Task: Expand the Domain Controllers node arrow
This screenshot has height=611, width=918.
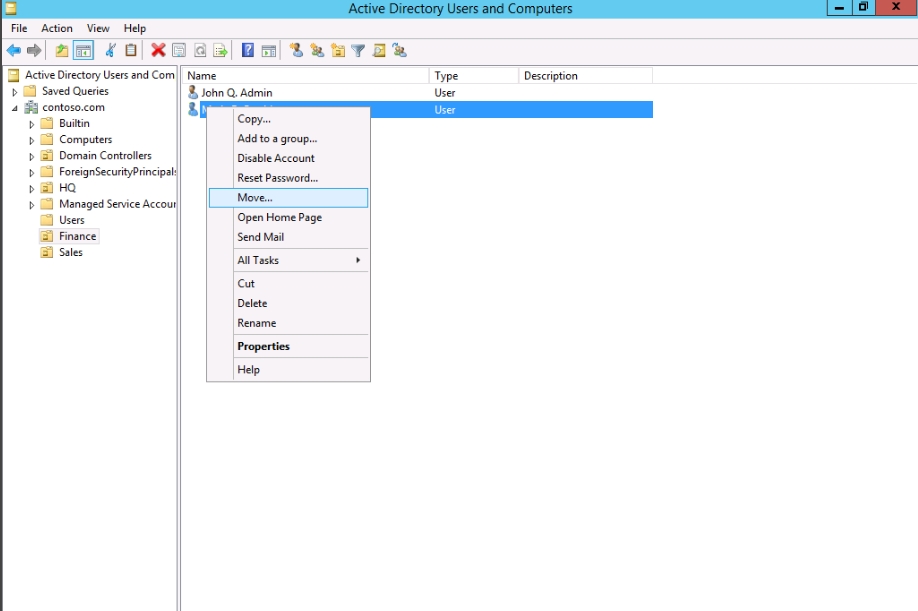Action: [x=32, y=156]
